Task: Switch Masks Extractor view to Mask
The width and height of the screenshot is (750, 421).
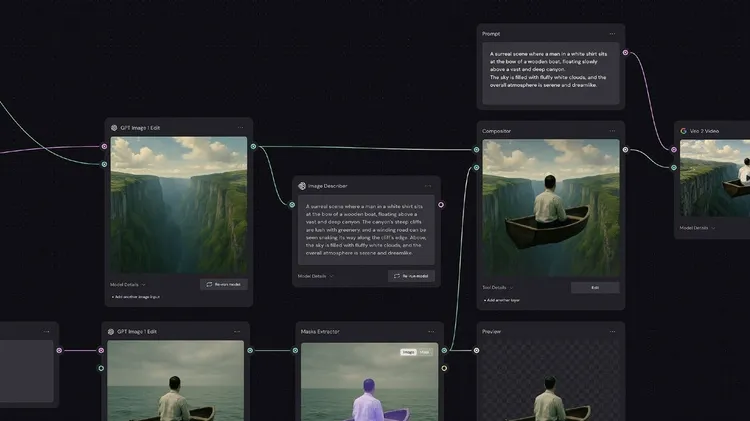Action: (424, 352)
